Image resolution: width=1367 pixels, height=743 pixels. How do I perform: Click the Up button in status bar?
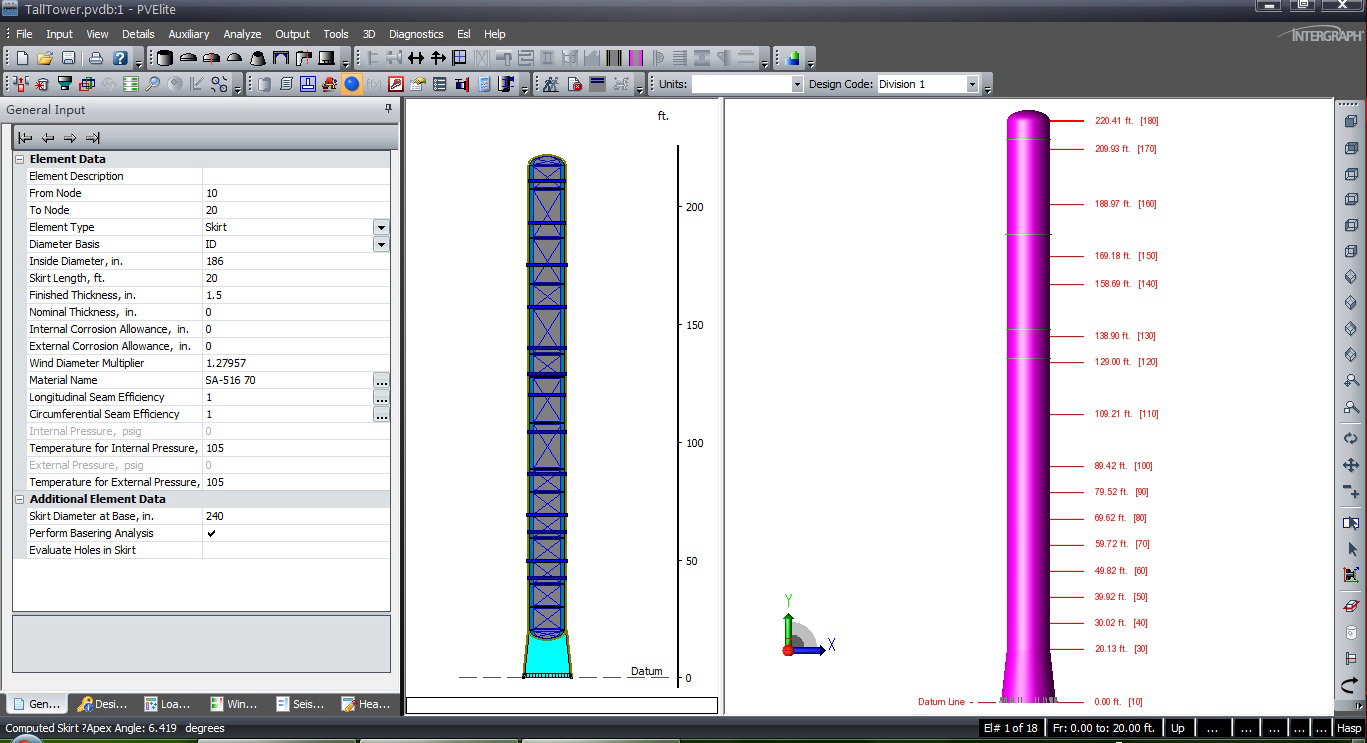click(x=1178, y=728)
